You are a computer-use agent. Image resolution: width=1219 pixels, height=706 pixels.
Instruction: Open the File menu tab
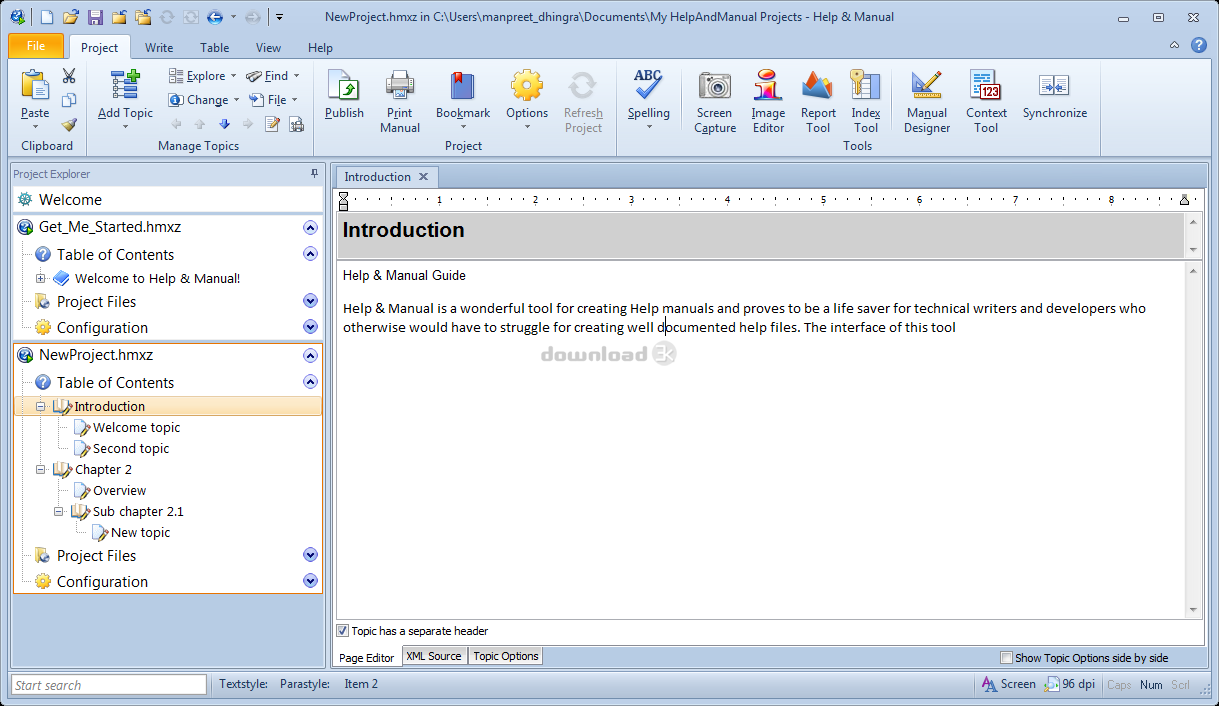click(x=36, y=47)
